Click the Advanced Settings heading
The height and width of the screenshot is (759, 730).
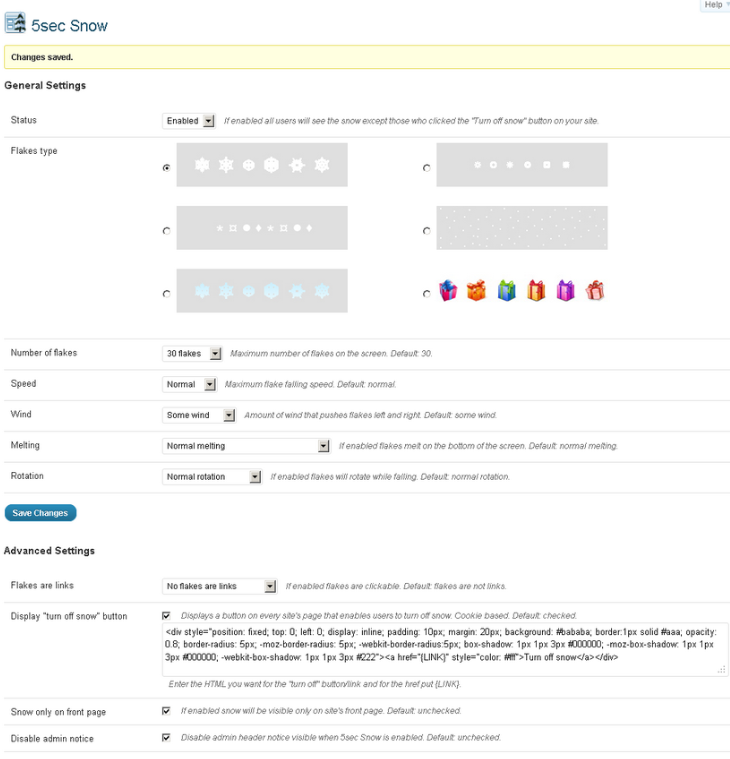pos(49,551)
